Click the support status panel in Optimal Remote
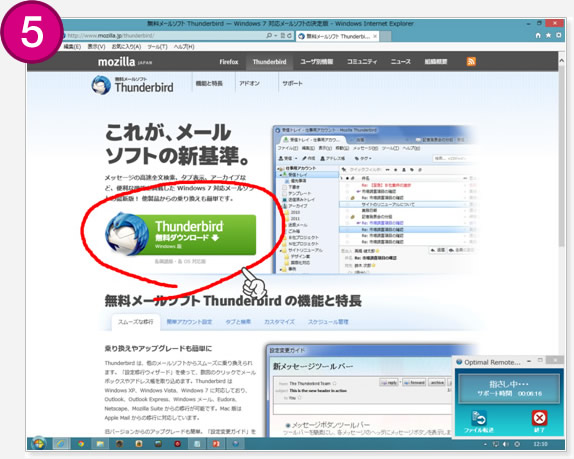Screen dimensions: 574x459 (509, 389)
